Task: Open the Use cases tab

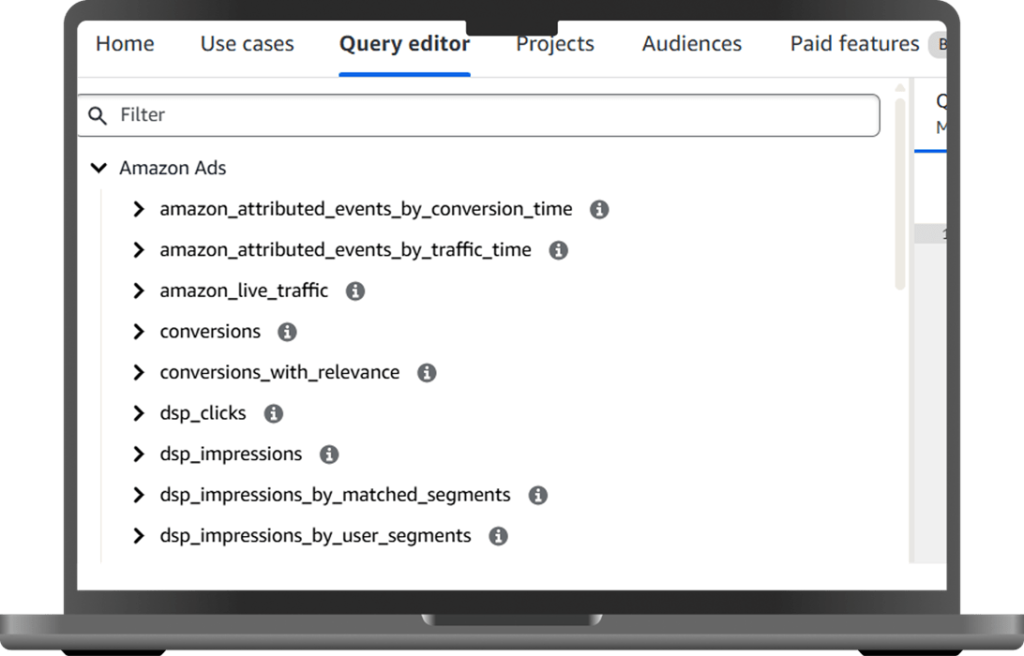Action: [x=247, y=44]
